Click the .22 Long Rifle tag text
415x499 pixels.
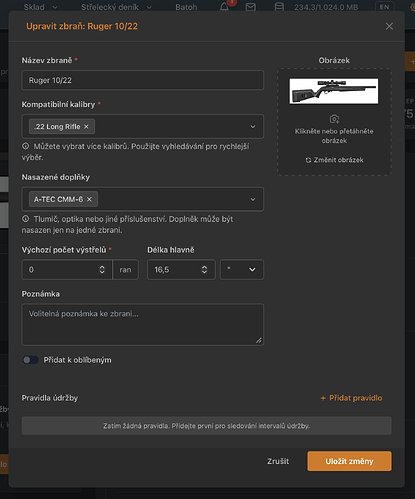pyautogui.click(x=57, y=127)
